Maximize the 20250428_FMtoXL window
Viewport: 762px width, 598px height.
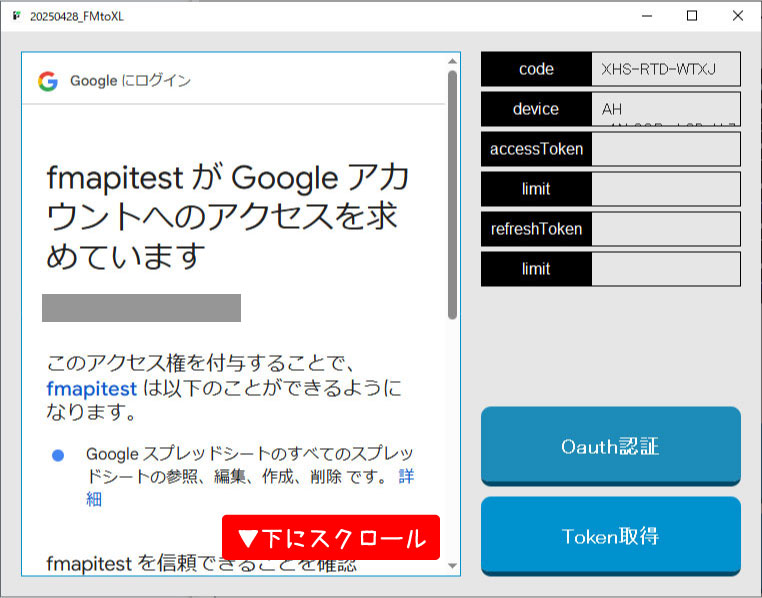692,16
